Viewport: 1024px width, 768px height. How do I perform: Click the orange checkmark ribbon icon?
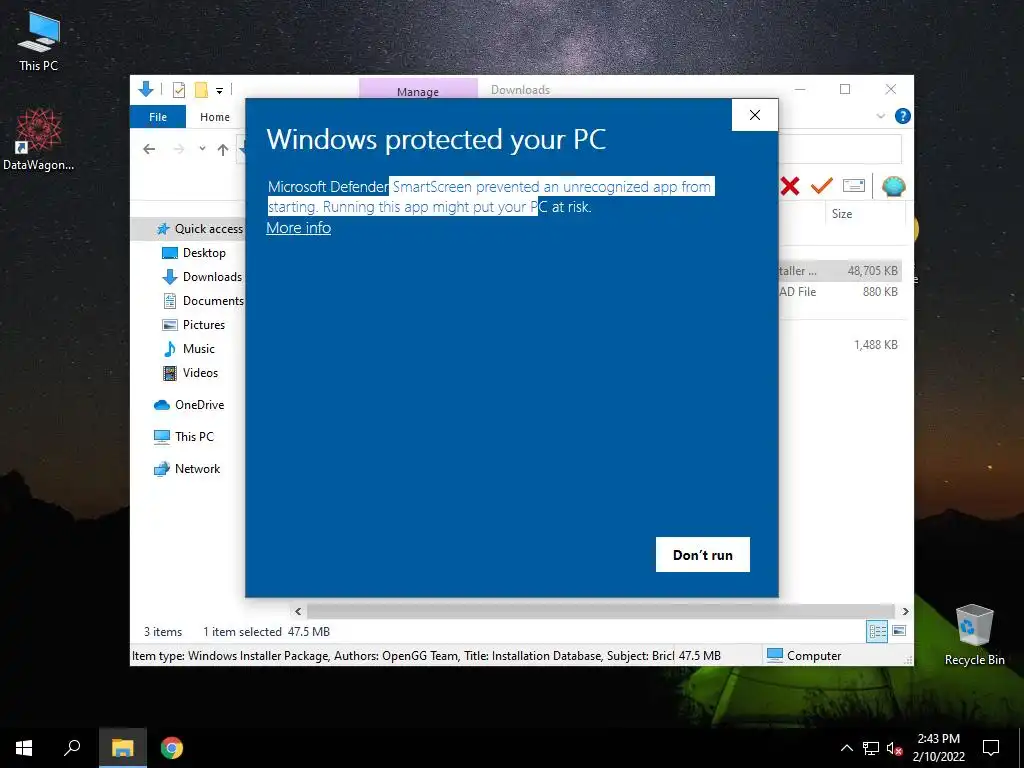(822, 186)
